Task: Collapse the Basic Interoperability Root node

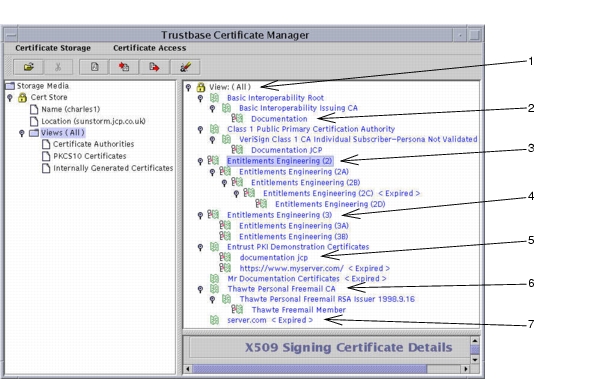Action: (x=200, y=98)
